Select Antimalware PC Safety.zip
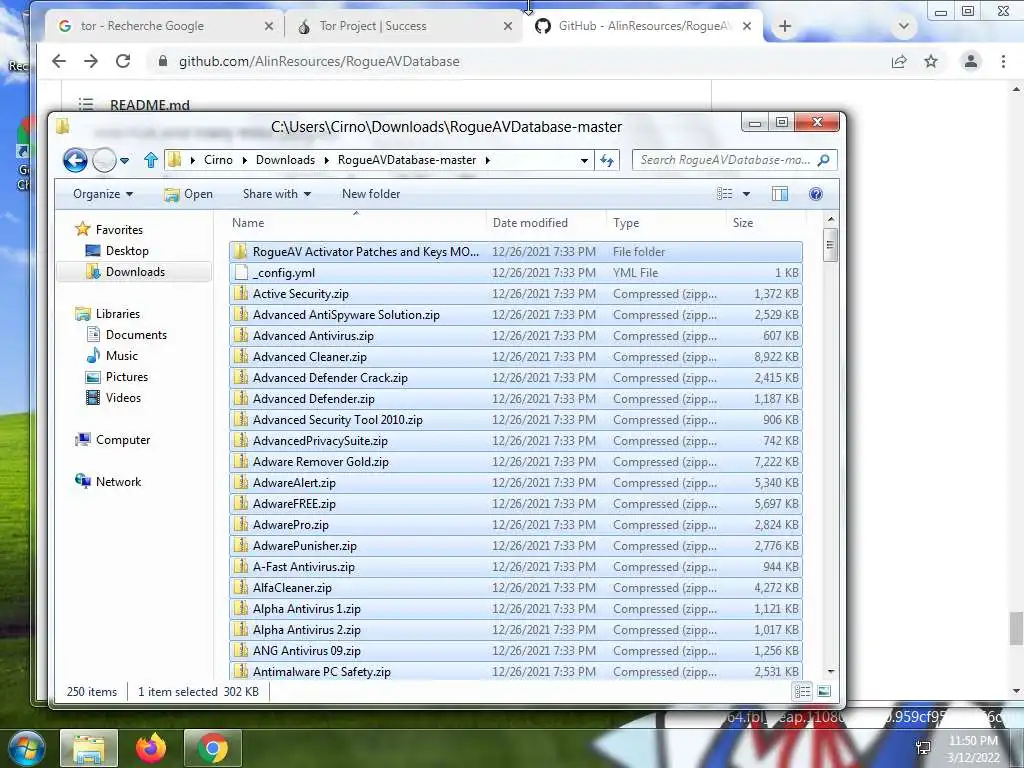The height and width of the screenshot is (768, 1024). click(x=516, y=671)
